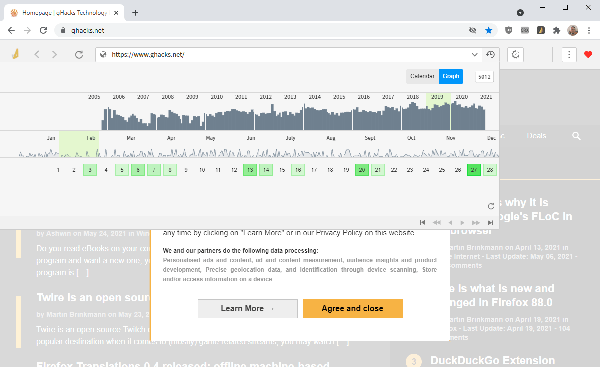Select day 27 in the snapshot row

pyautogui.click(x=474, y=170)
